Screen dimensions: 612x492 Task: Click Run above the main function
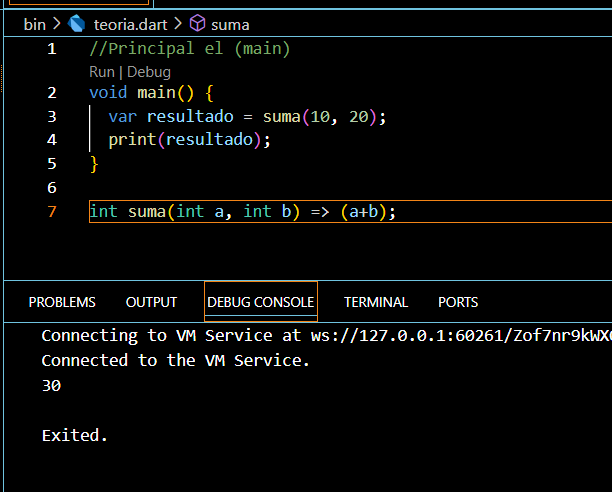point(101,72)
